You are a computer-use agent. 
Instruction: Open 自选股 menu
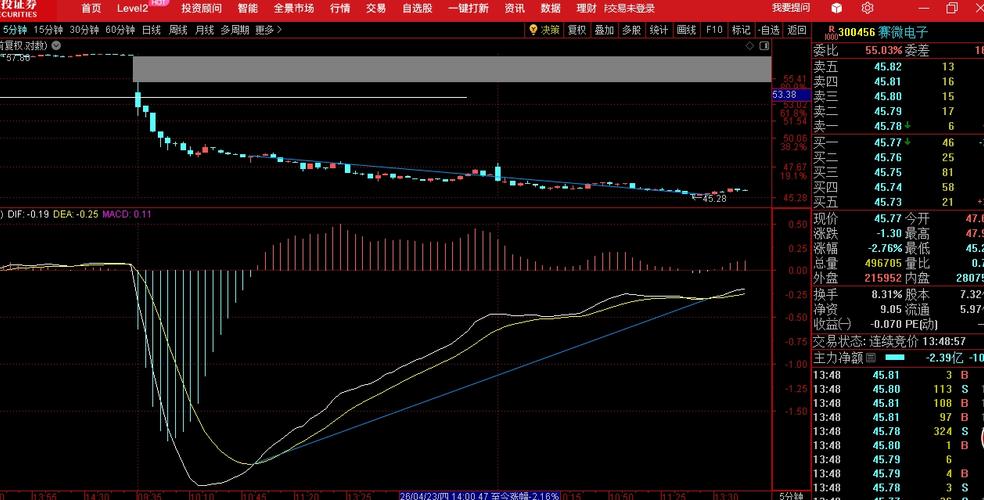417,8
